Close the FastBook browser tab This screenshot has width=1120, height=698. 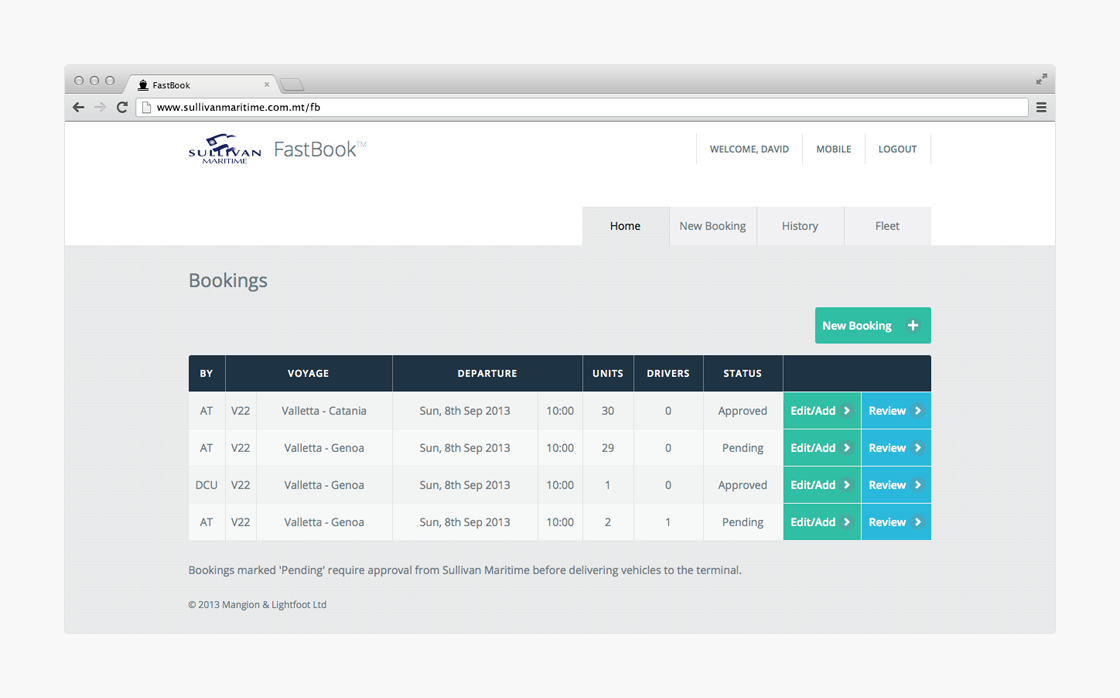266,84
